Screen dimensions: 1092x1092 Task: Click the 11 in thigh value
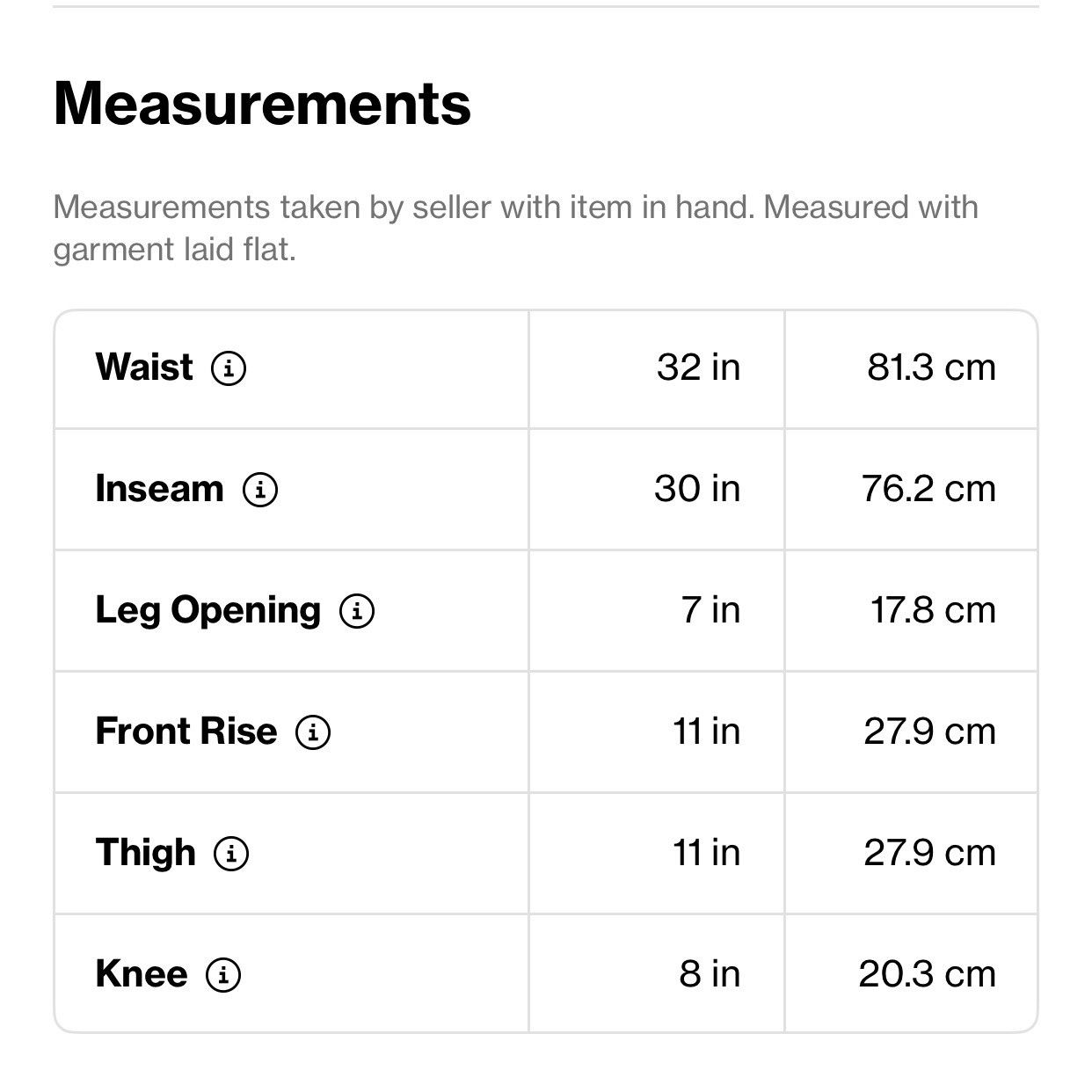707,852
